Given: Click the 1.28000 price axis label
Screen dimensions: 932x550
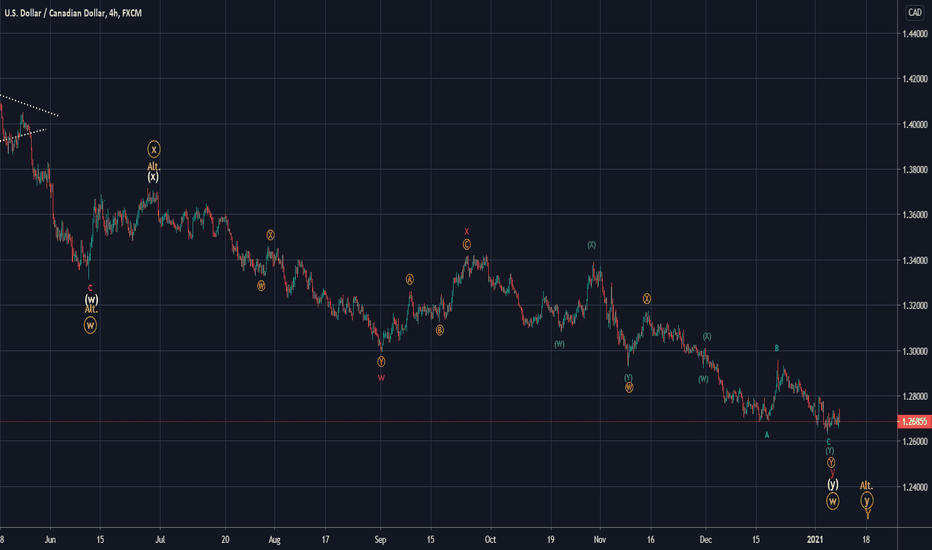Looking at the screenshot, I should [x=915, y=396].
